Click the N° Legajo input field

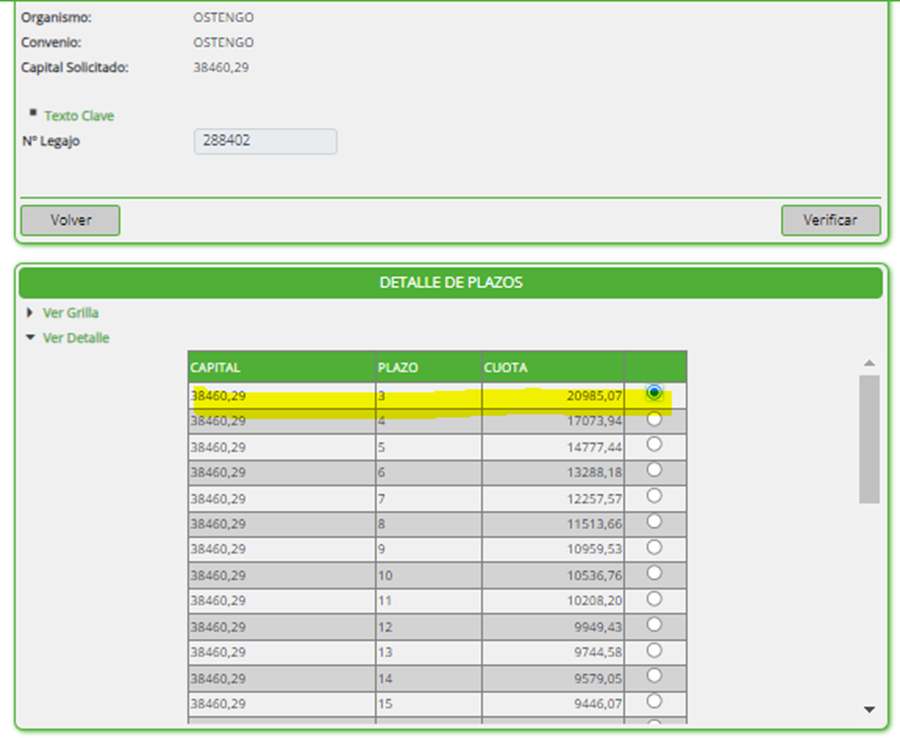(265, 141)
